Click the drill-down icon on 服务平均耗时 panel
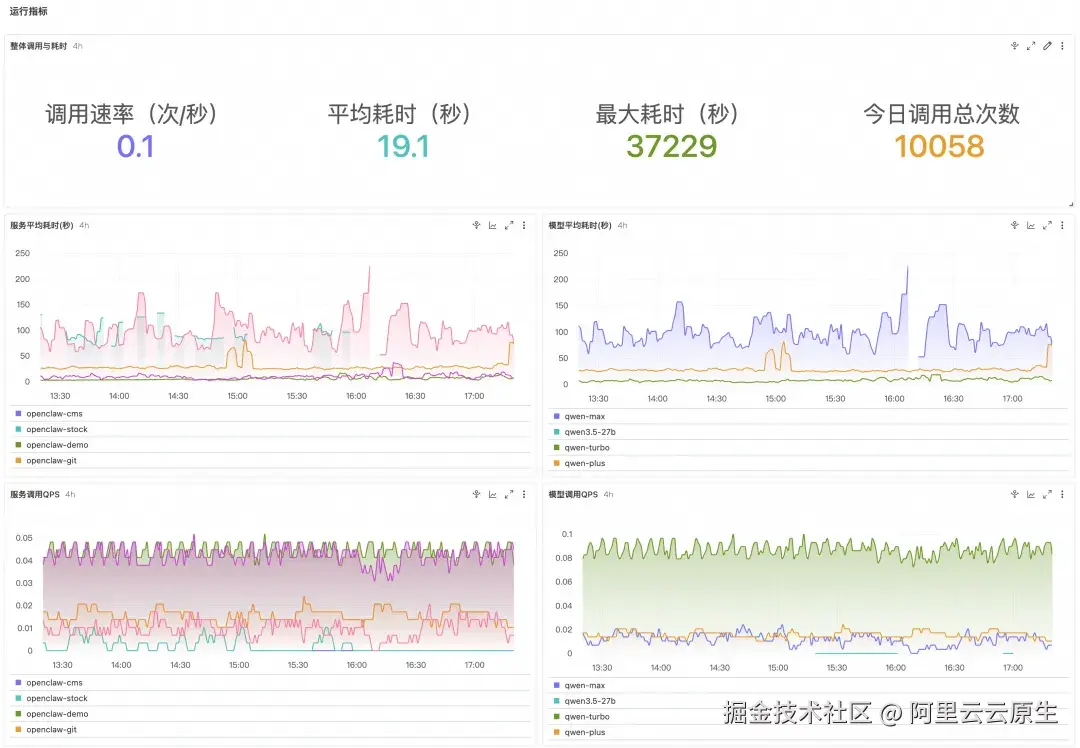The height and width of the screenshot is (748, 1080). point(476,225)
